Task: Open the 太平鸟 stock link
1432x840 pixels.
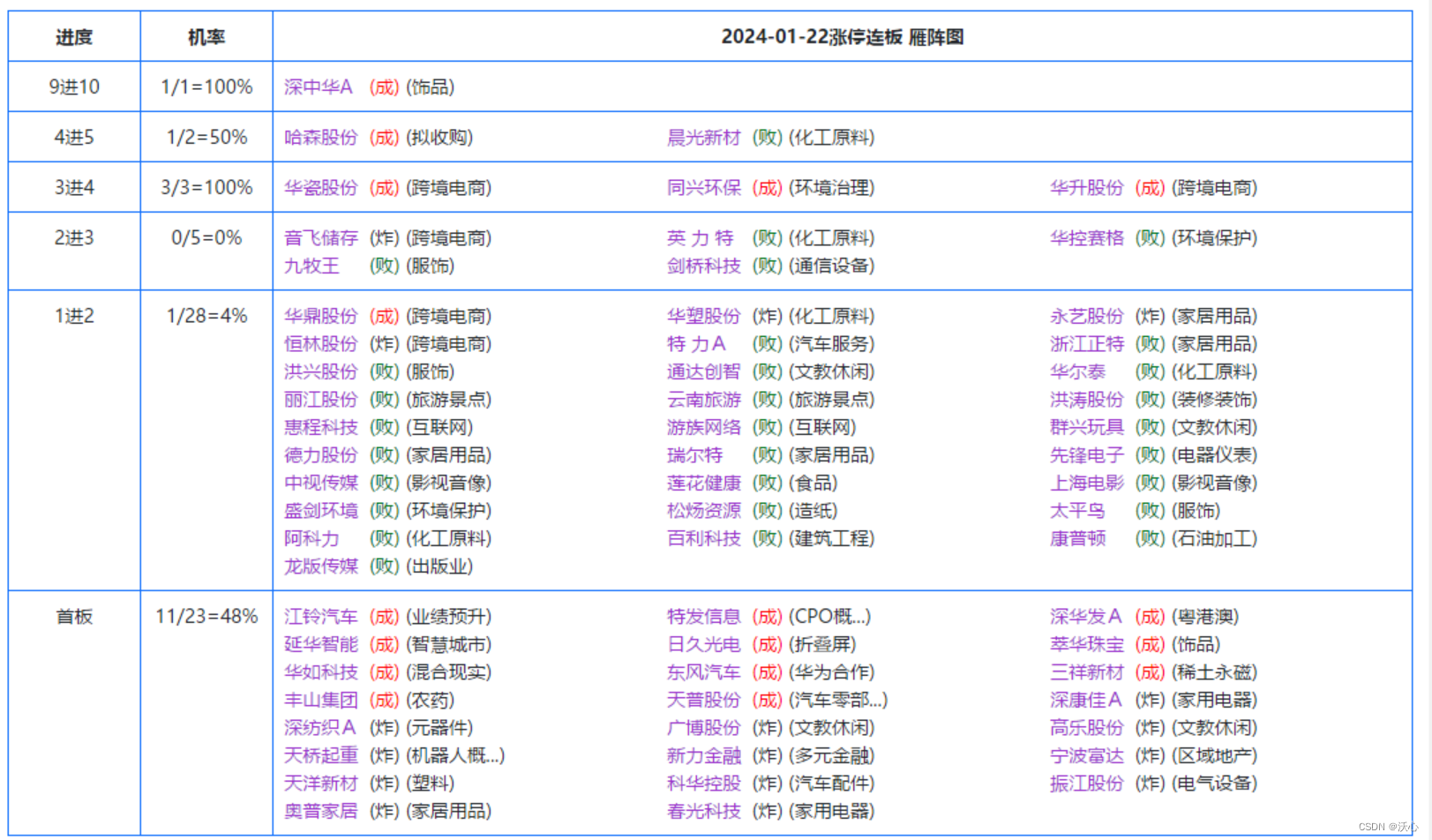Action: 1077,511
